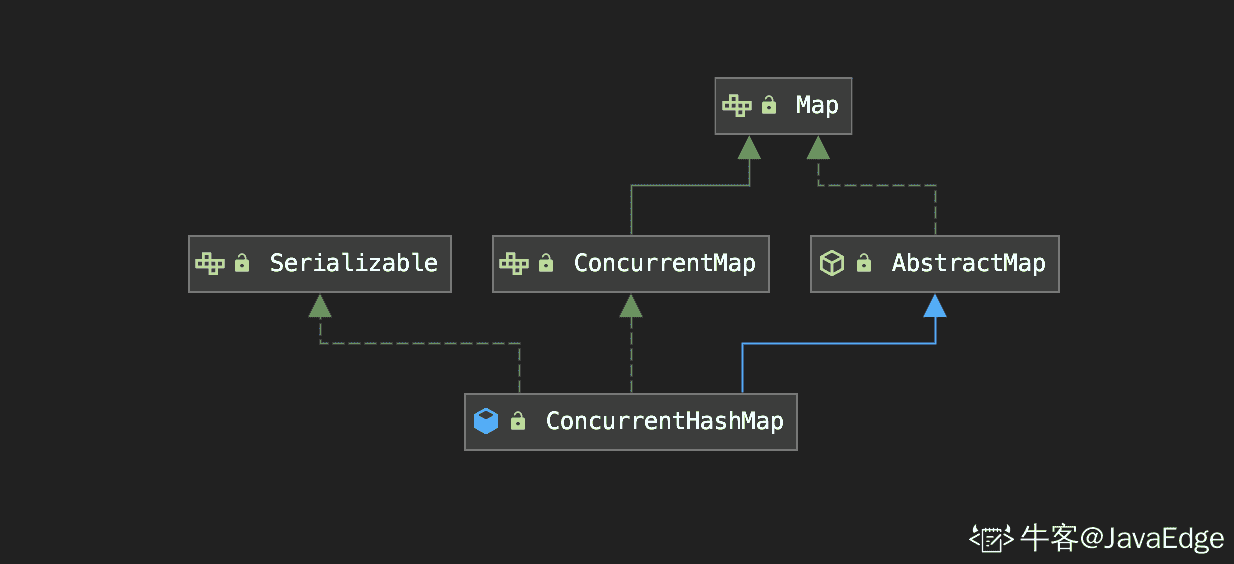Select the ConcurrentMap node label
The height and width of the screenshot is (564, 1234).
click(664, 263)
